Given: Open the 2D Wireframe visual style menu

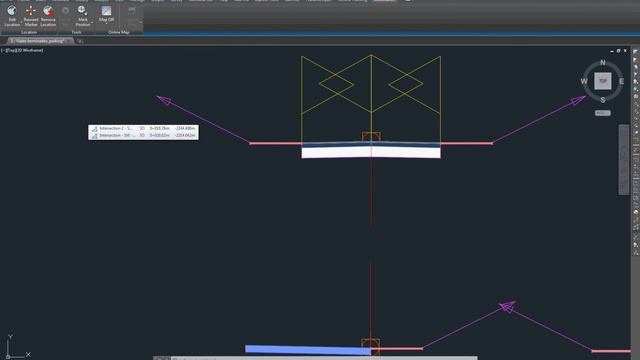Looking at the screenshot, I should (29, 50).
